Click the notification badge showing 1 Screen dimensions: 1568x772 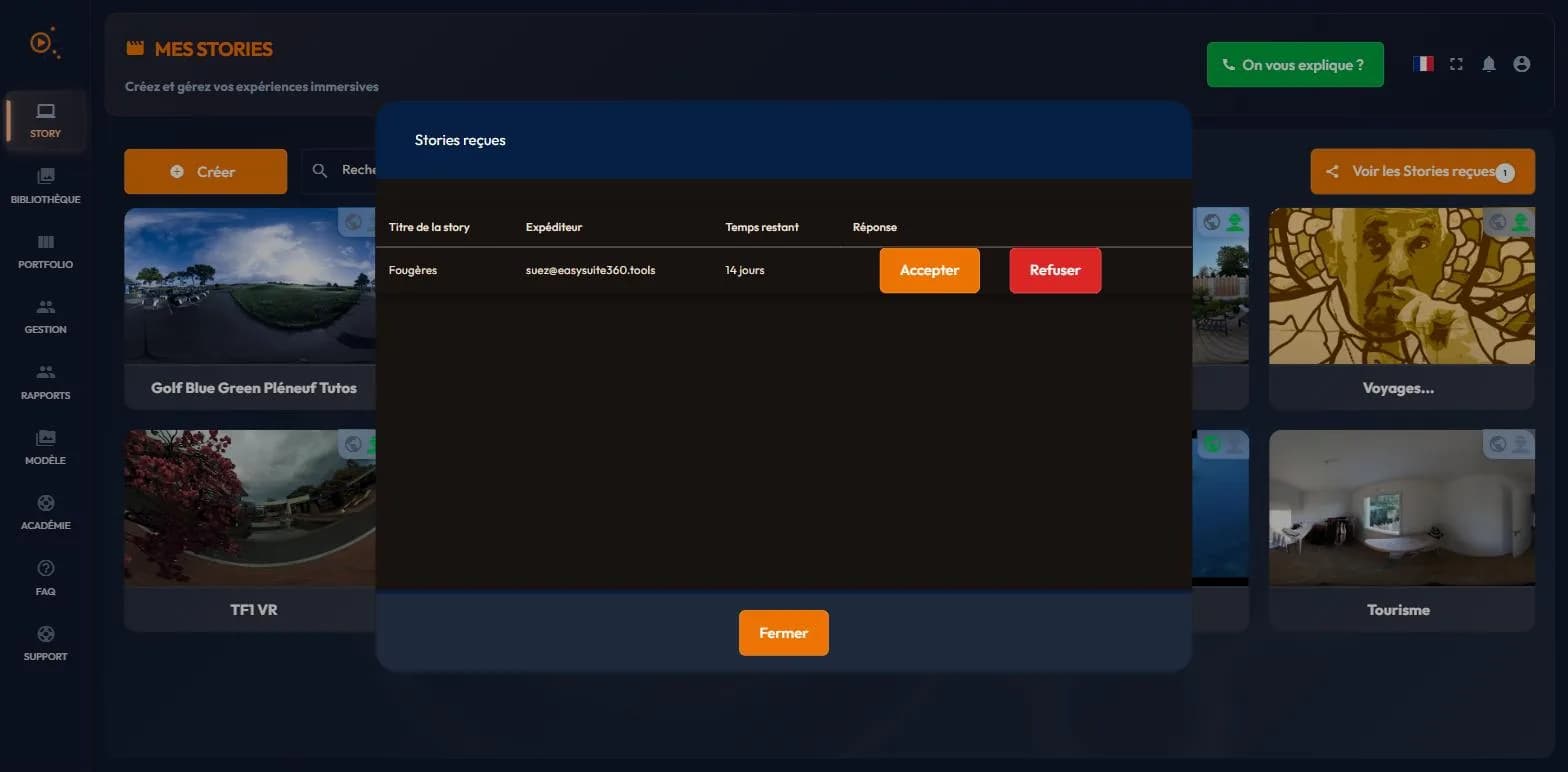1505,173
